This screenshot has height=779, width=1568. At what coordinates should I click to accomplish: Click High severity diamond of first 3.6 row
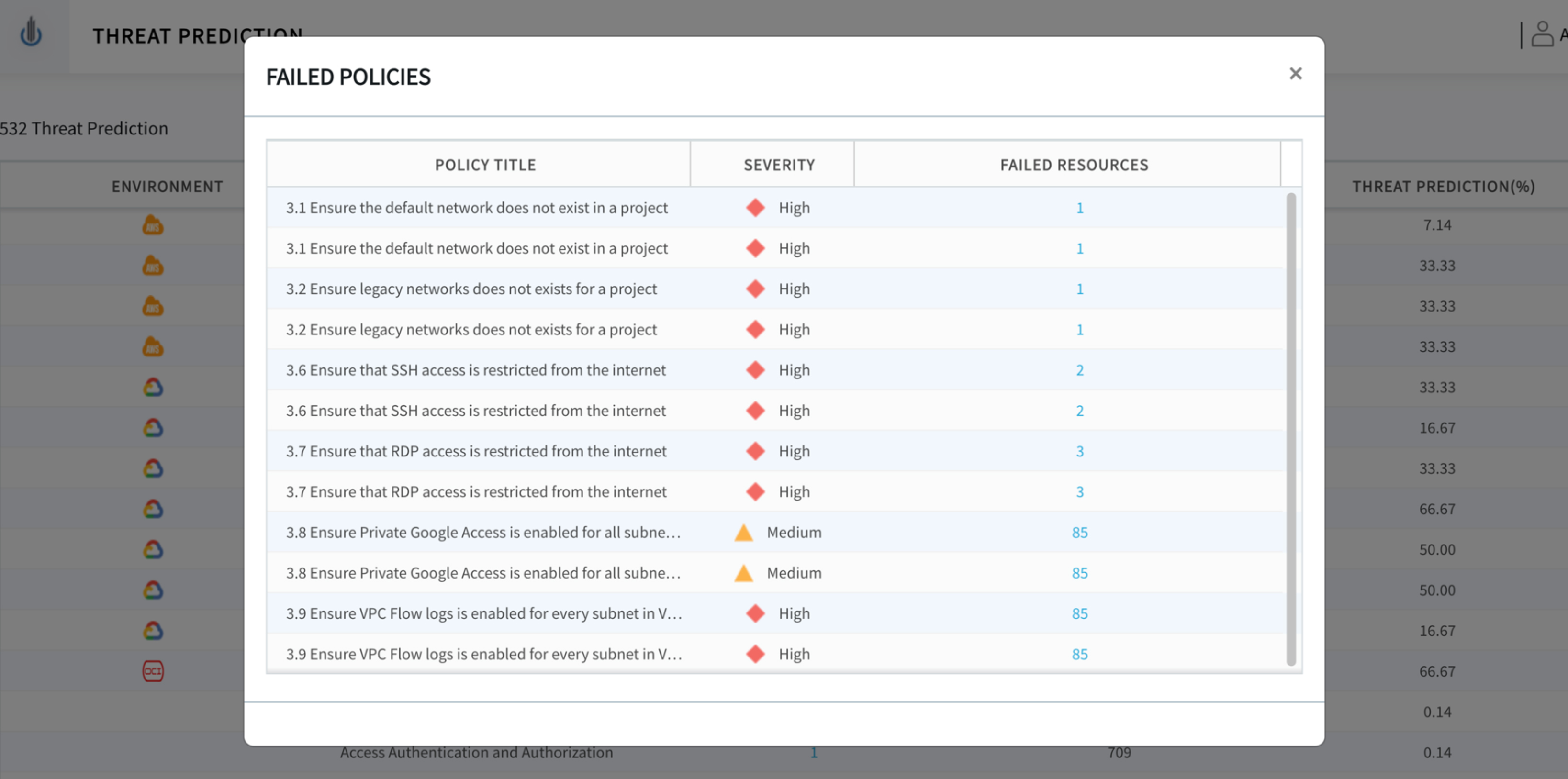point(755,371)
